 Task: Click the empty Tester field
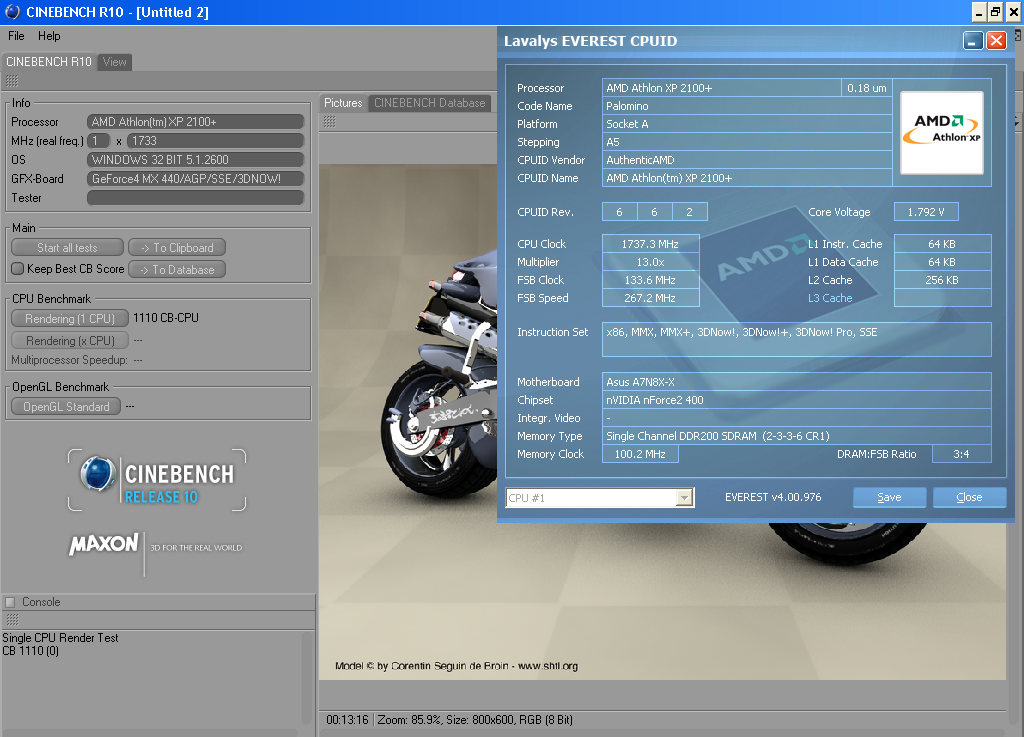click(195, 197)
